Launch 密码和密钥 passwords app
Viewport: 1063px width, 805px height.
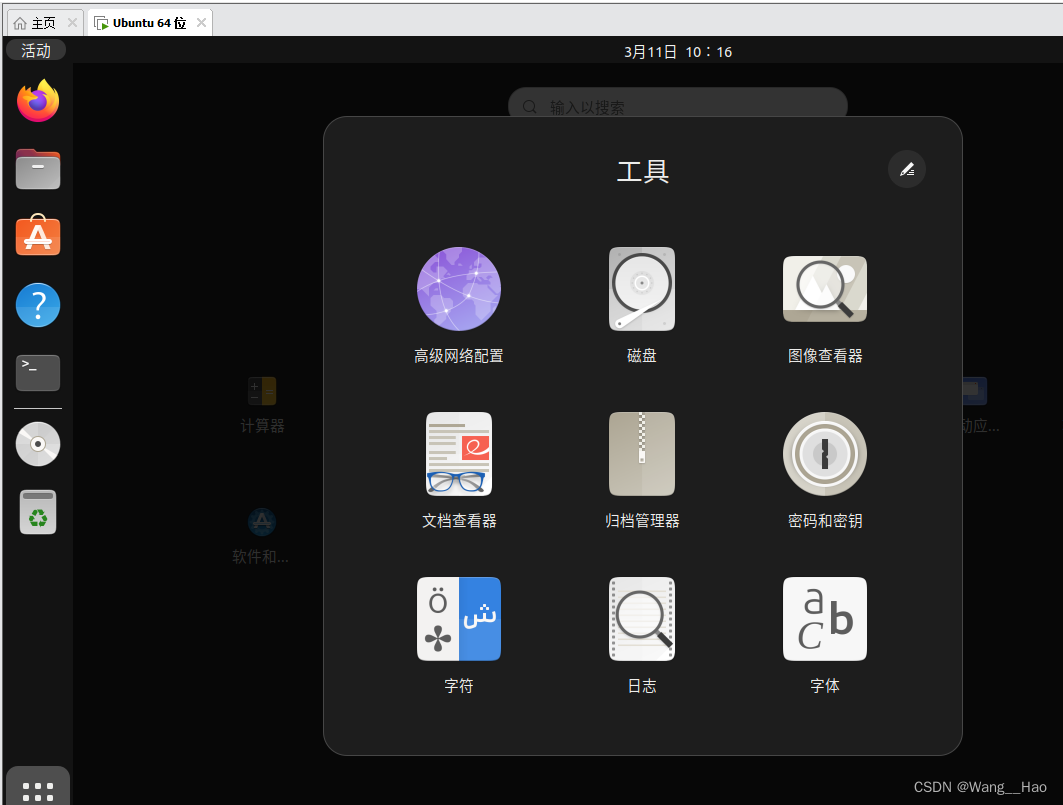[x=824, y=453]
